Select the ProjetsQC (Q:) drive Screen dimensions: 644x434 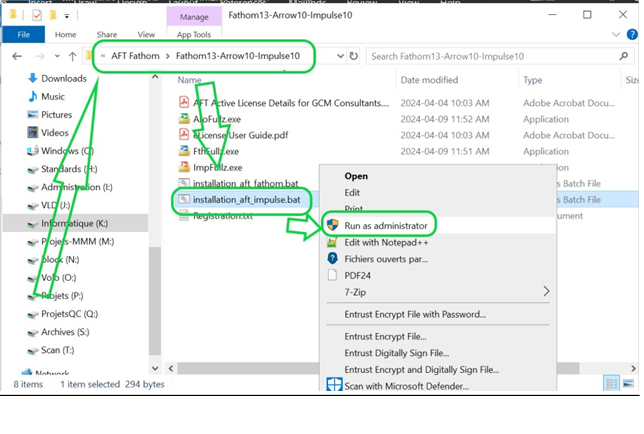62,314
